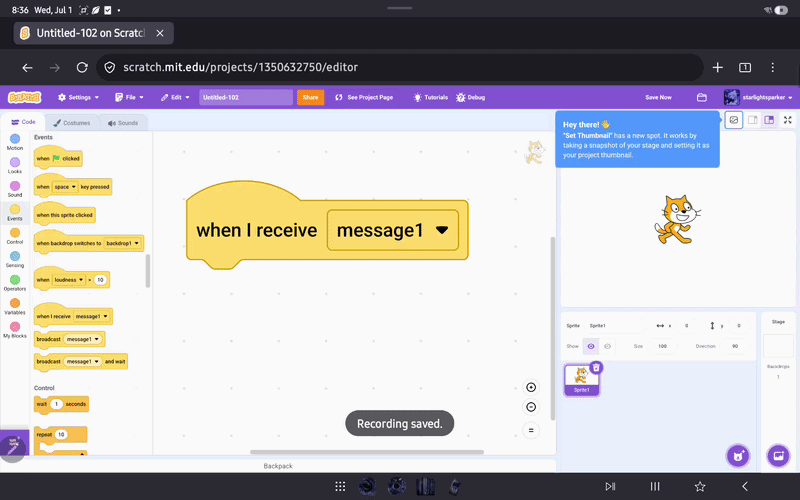
Task: Switch to the Code tab
Action: (x=23, y=122)
